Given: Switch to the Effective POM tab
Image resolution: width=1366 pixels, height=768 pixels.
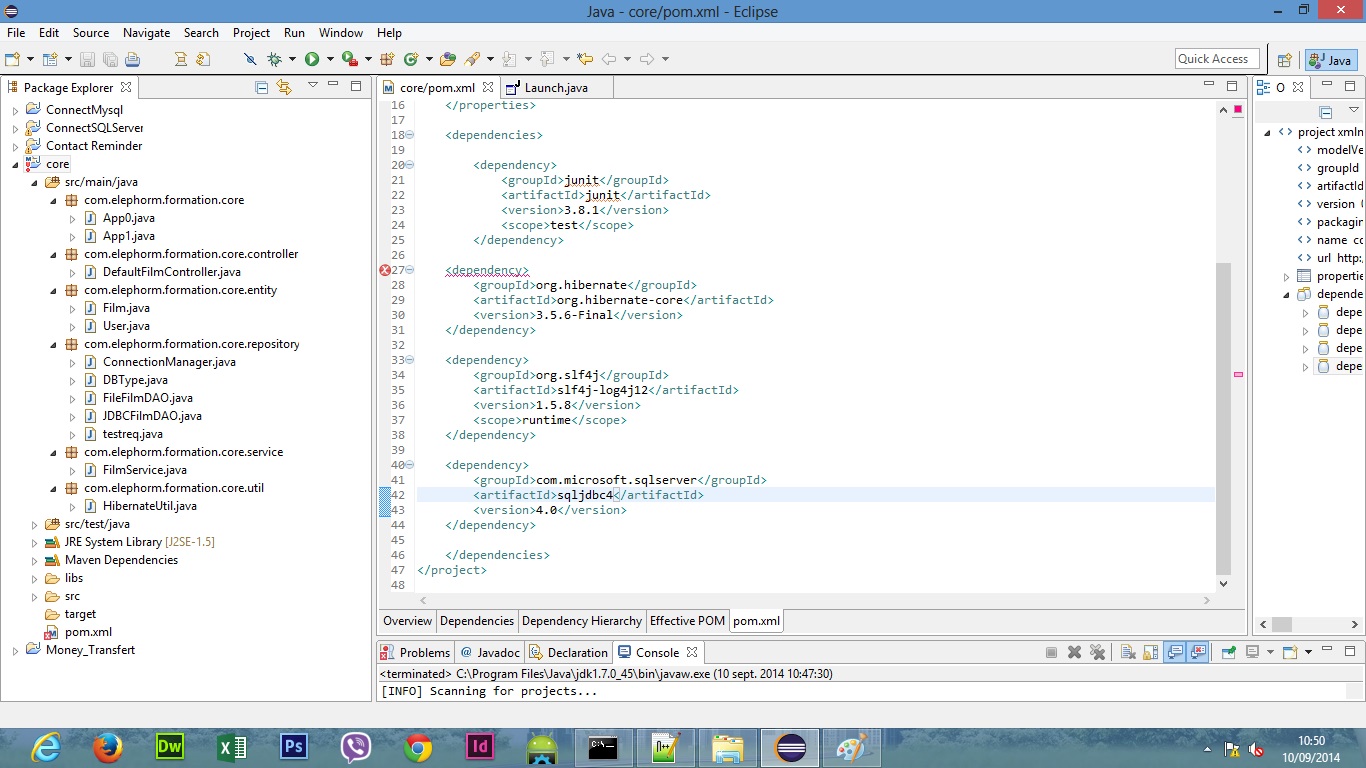Looking at the screenshot, I should [x=687, y=621].
